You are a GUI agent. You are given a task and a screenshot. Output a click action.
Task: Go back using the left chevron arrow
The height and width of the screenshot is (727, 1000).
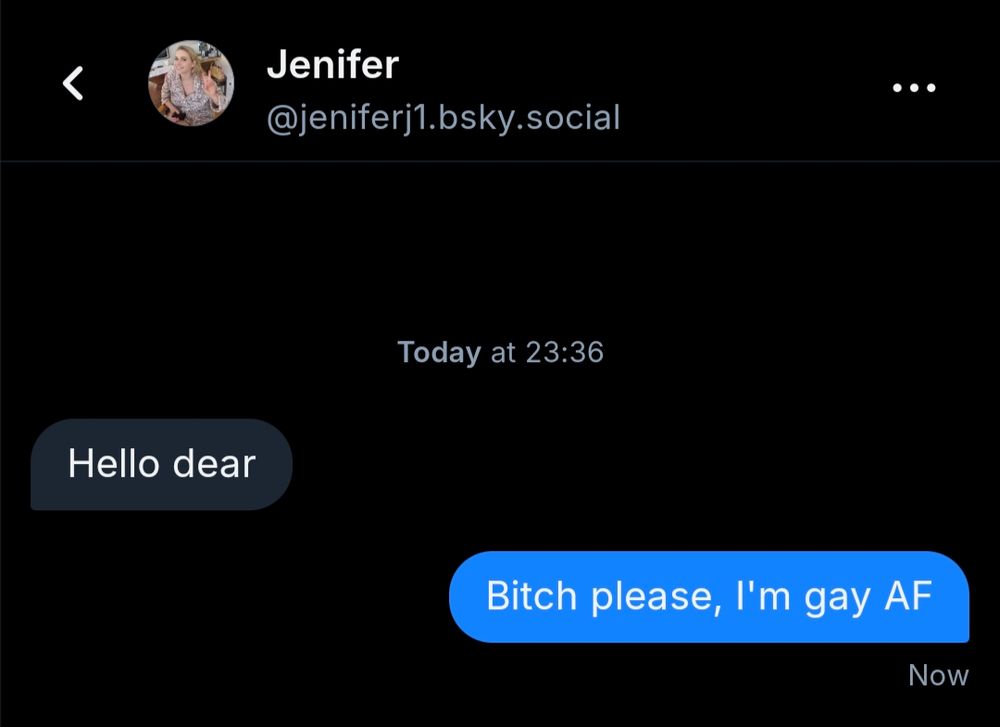73,83
